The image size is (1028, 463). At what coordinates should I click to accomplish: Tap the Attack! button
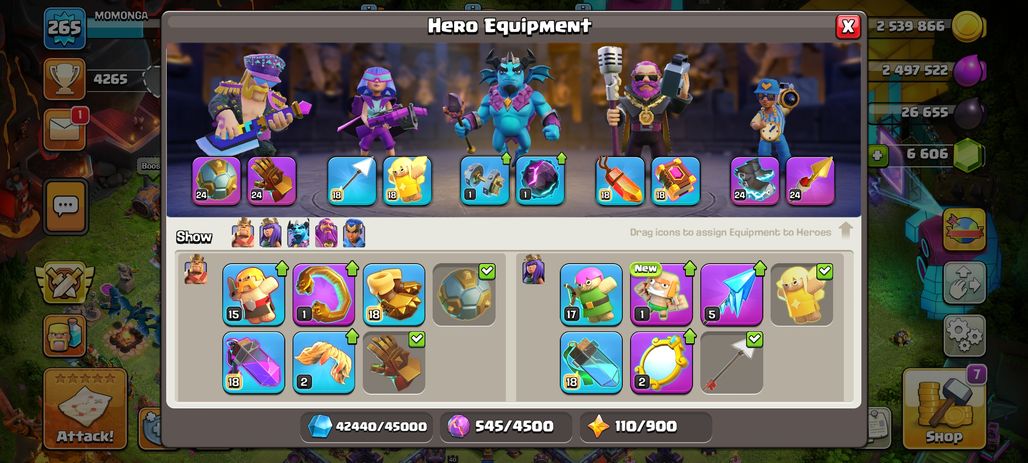coord(85,409)
